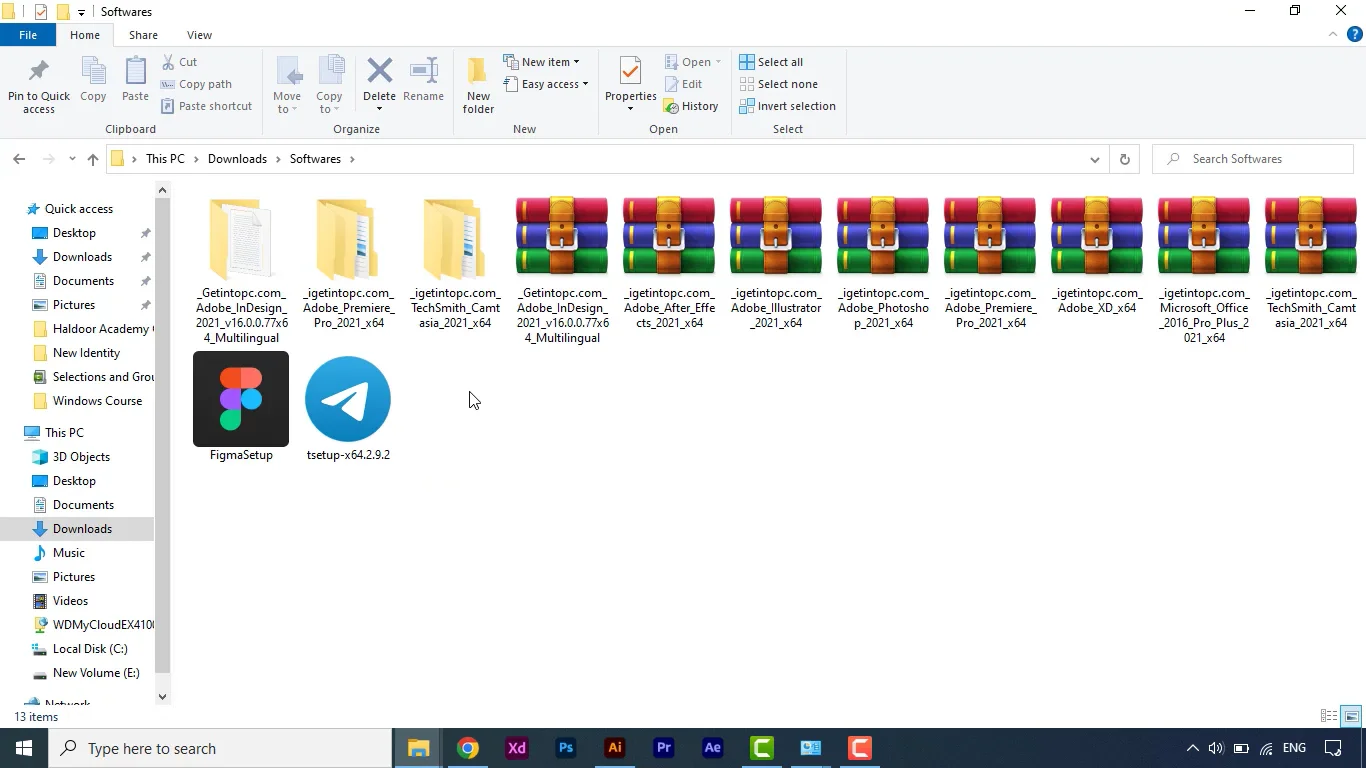Select the Adobe_XD_x64 archive
The image size is (1366, 768).
(x=1097, y=256)
